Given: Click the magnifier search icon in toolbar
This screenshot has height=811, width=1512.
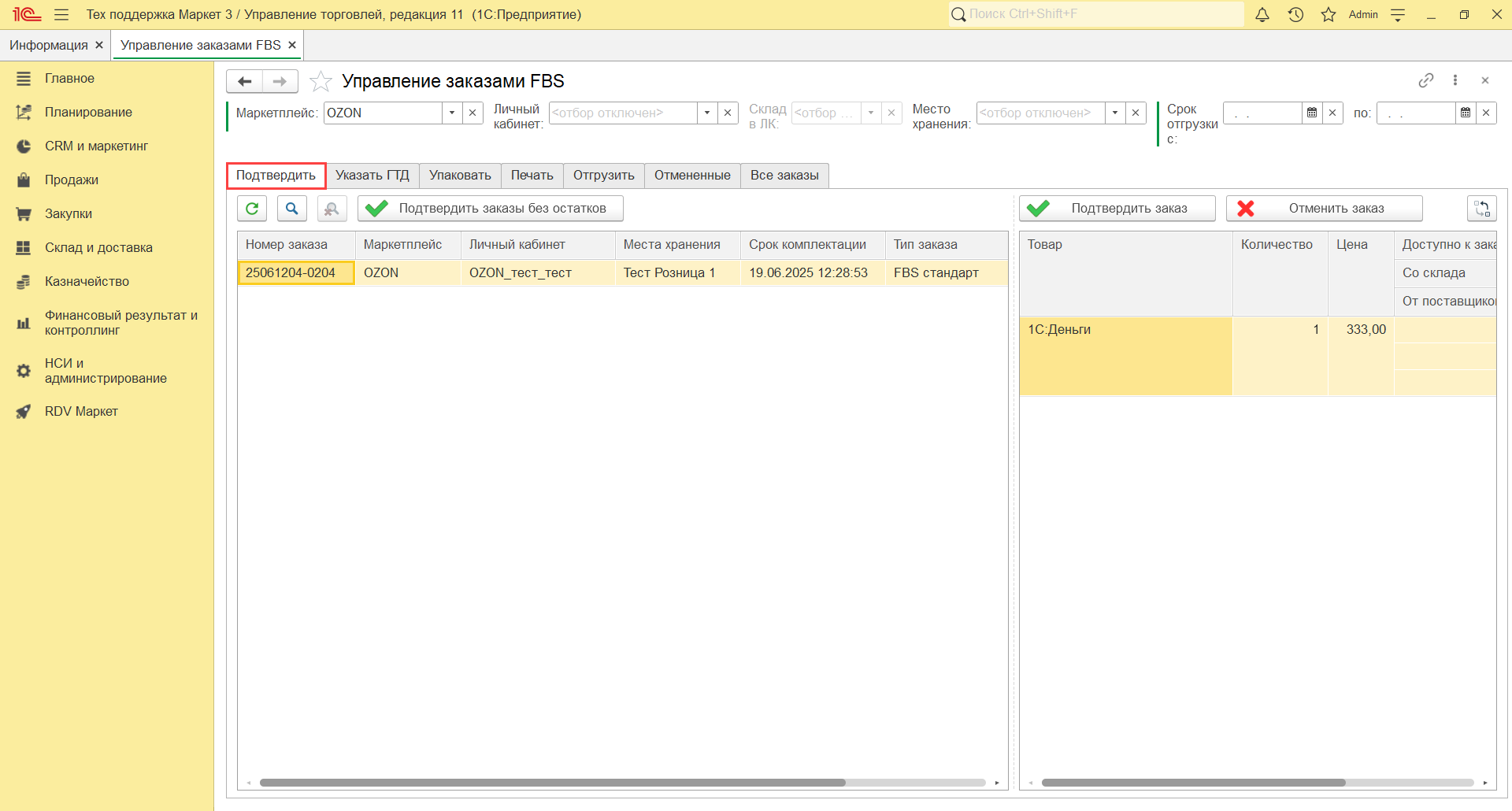Looking at the screenshot, I should [291, 209].
